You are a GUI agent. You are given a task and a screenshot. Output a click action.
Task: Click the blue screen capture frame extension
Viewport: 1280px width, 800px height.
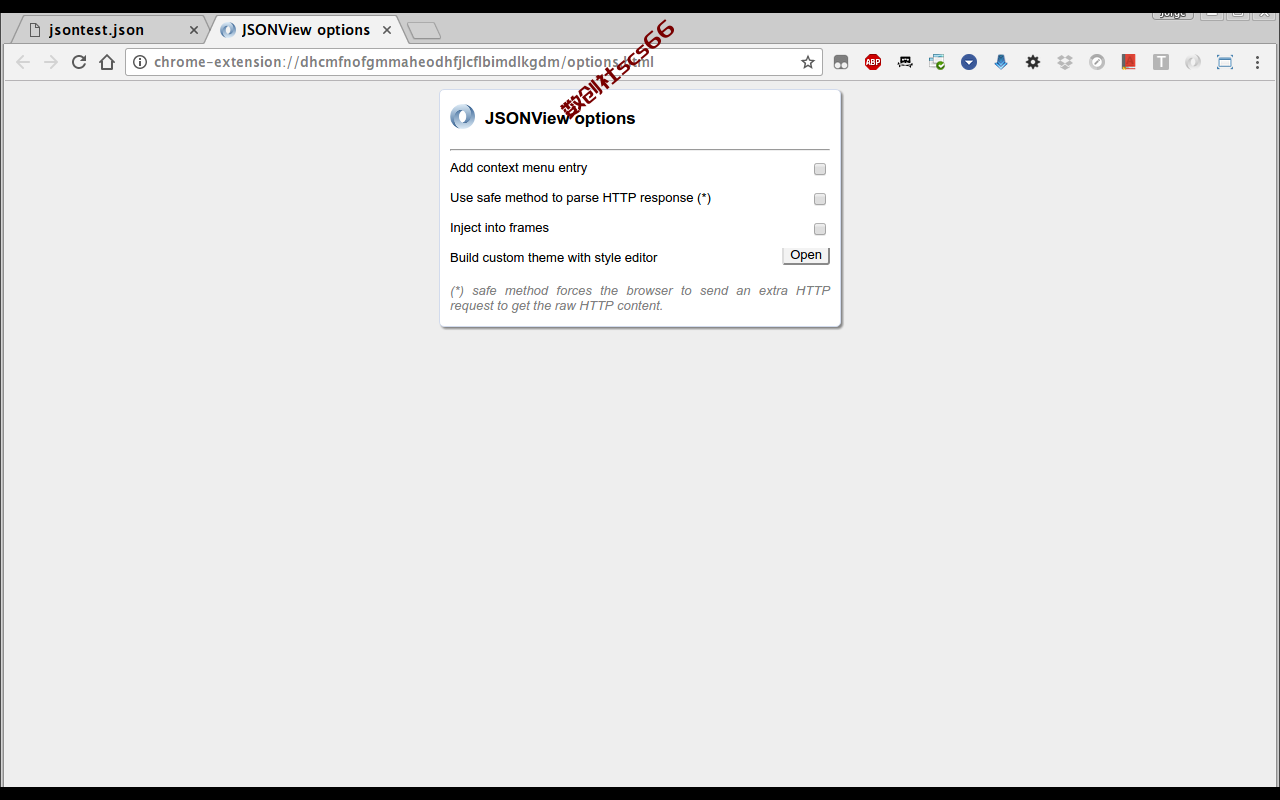(x=1225, y=62)
